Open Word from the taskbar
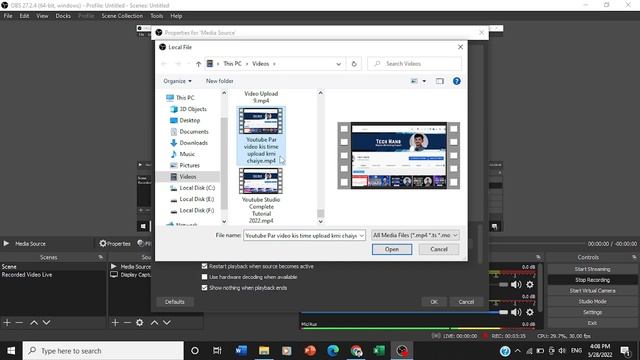Screen dimensions: 640x360 [x=241, y=351]
